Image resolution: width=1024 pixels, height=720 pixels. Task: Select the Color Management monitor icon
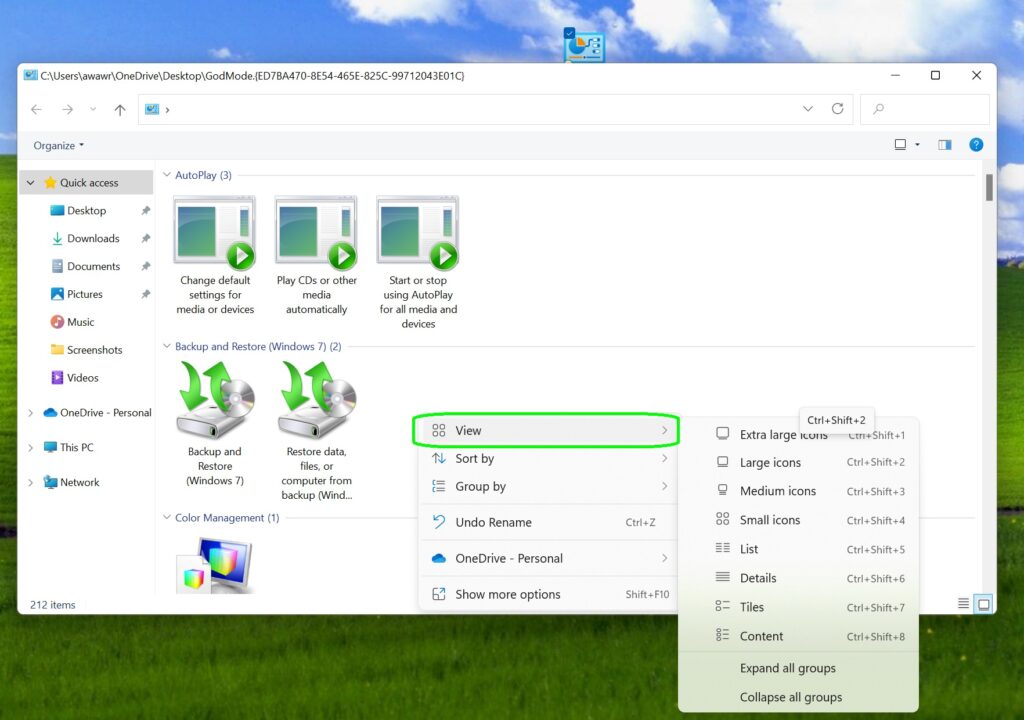215,565
